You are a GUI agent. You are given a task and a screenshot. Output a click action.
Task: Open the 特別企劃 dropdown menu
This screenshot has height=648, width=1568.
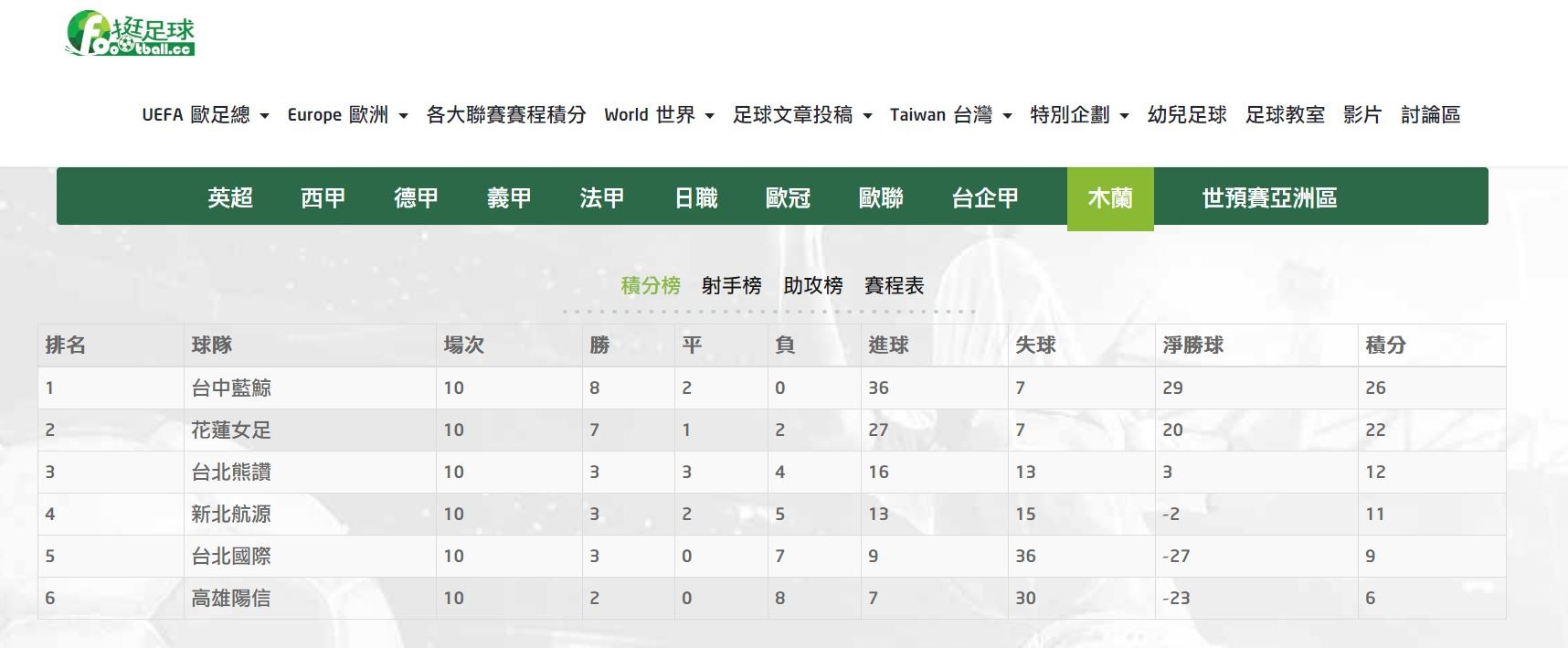[x=1079, y=115]
